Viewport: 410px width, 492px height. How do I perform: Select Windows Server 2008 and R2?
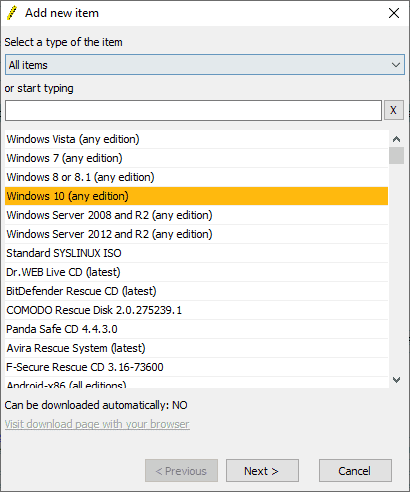(196, 215)
